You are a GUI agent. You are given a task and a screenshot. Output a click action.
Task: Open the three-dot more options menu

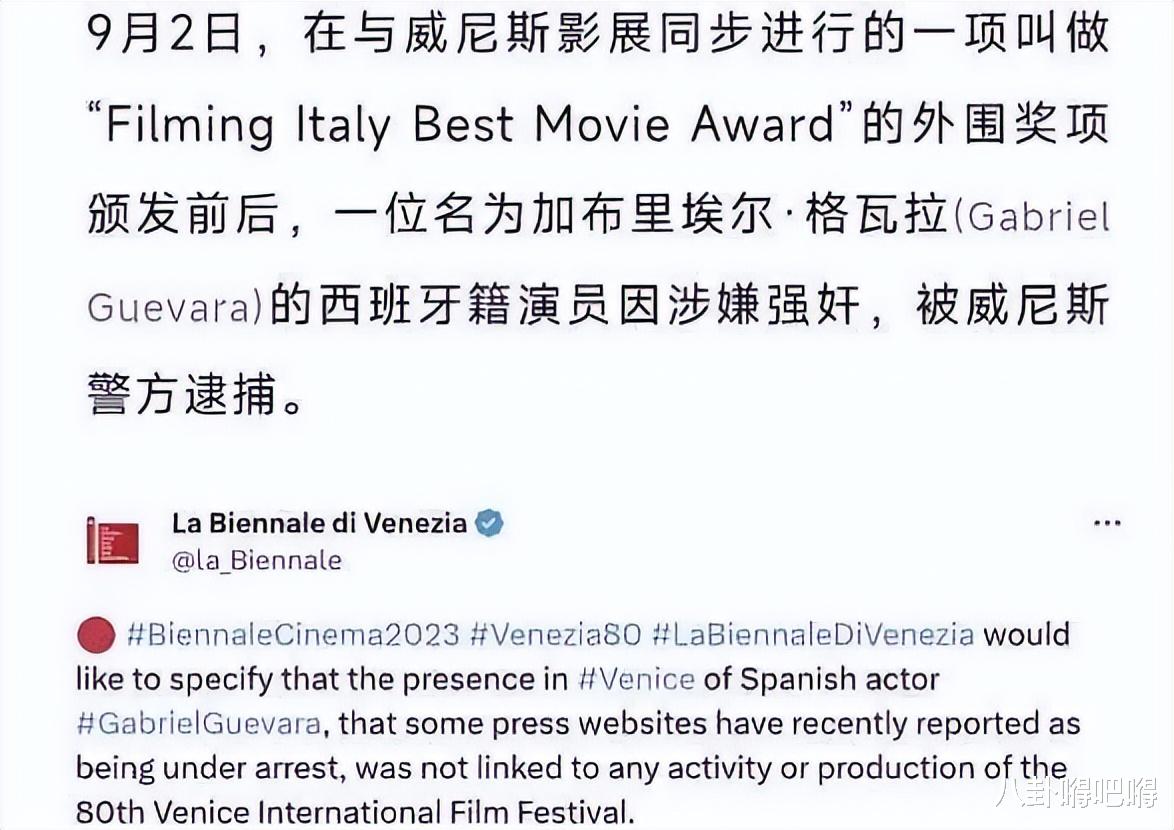pyautogui.click(x=1107, y=523)
